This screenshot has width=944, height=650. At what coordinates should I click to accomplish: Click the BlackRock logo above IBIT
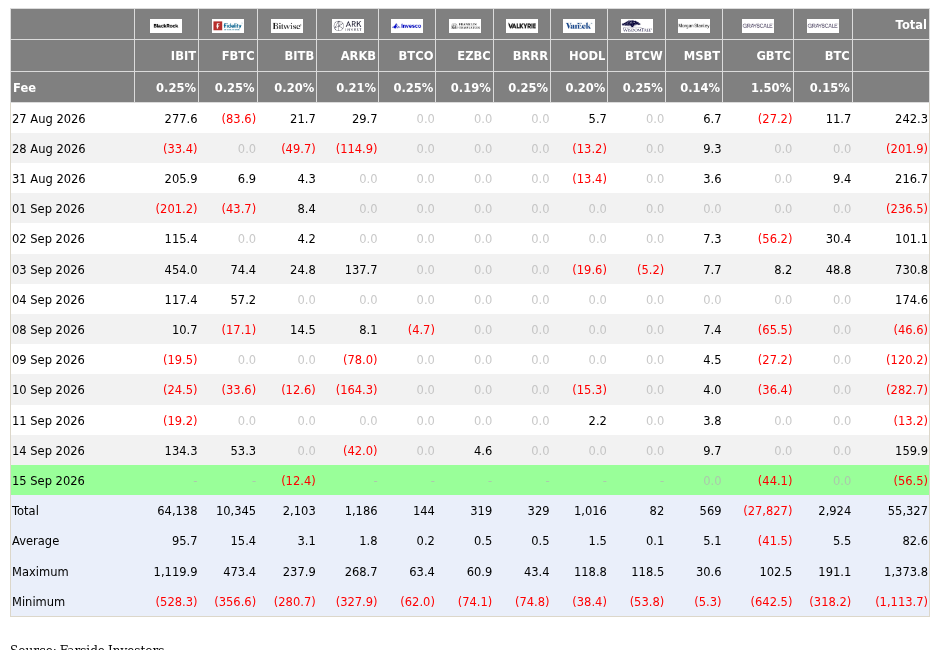coord(166,26)
